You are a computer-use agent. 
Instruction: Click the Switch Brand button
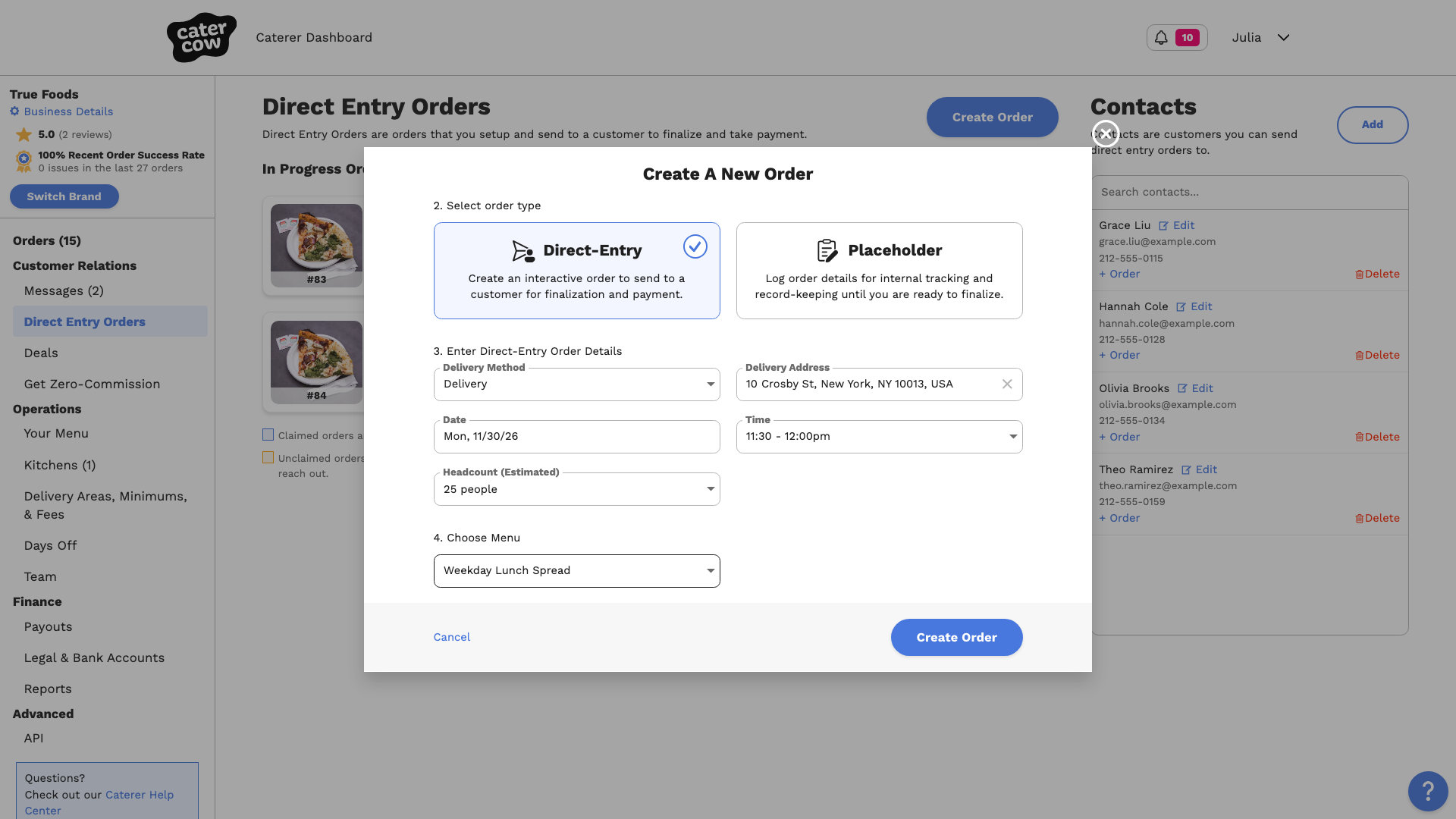pyautogui.click(x=64, y=196)
